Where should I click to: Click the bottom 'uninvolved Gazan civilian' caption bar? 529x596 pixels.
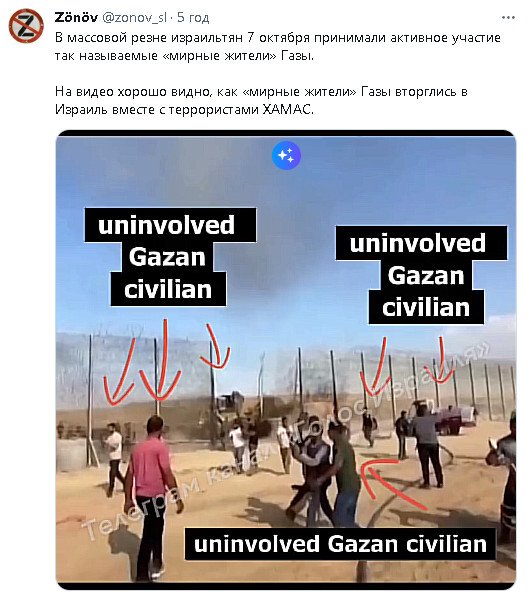pos(340,544)
